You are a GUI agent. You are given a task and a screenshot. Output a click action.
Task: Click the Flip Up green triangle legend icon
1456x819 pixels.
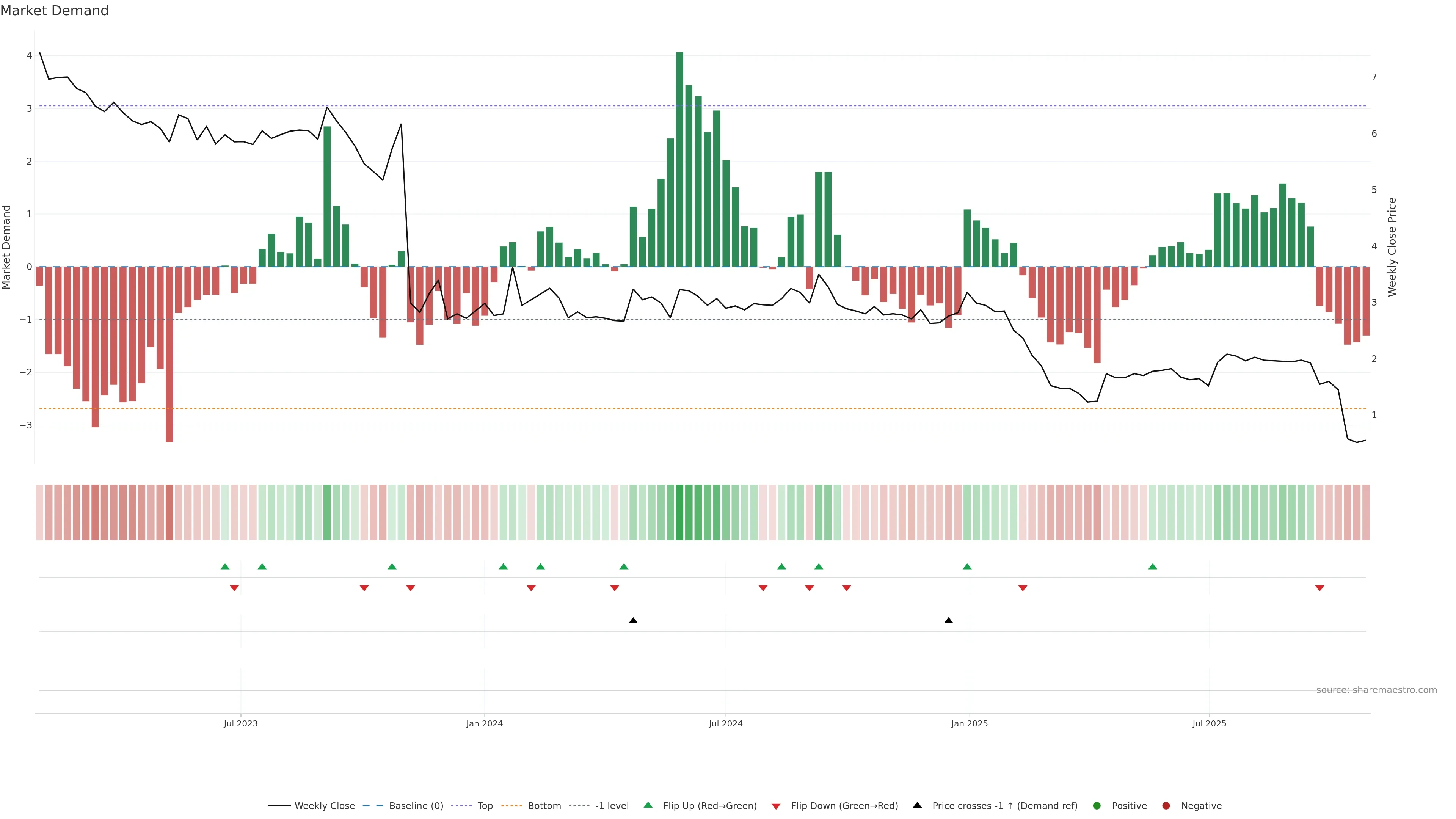[x=648, y=805]
